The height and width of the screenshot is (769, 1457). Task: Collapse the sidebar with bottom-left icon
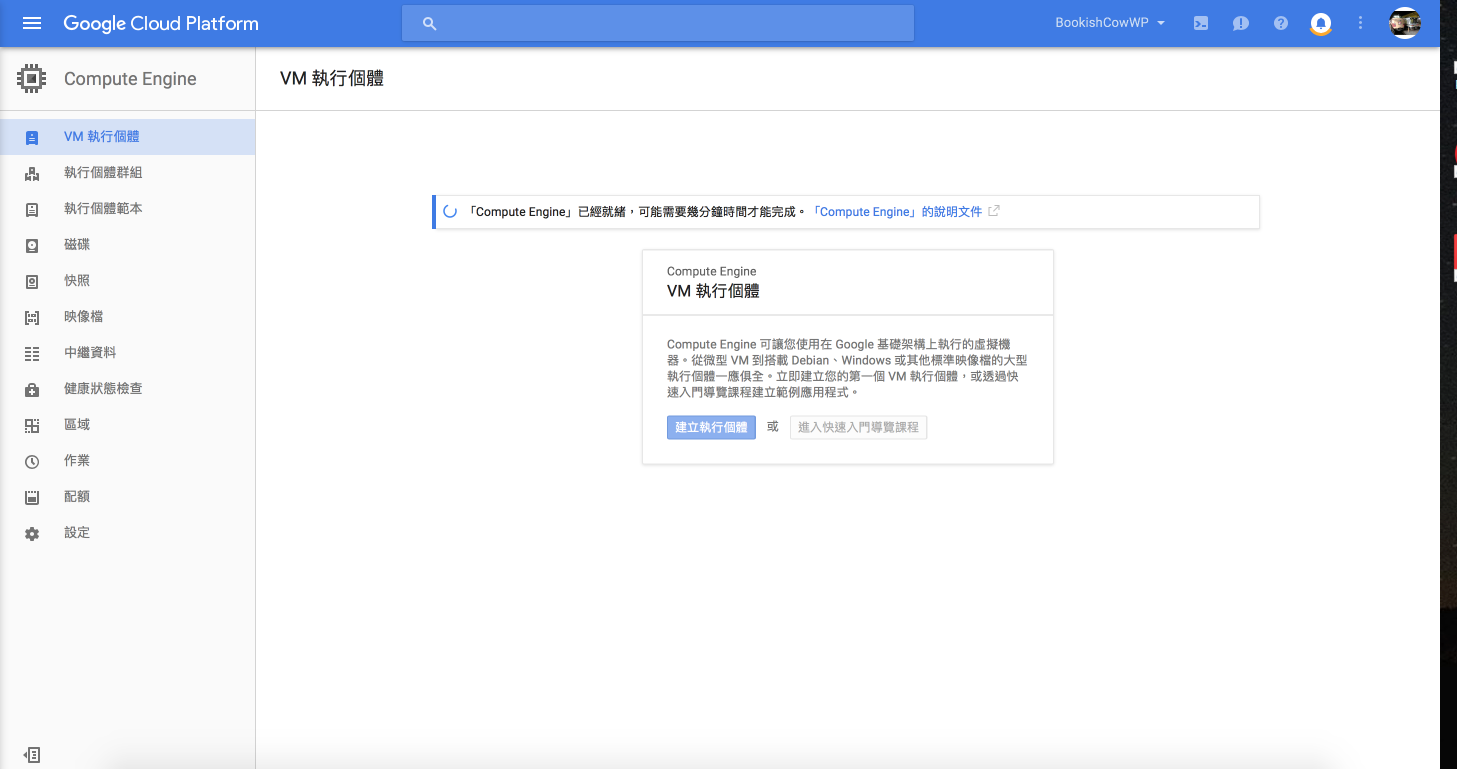coord(32,754)
